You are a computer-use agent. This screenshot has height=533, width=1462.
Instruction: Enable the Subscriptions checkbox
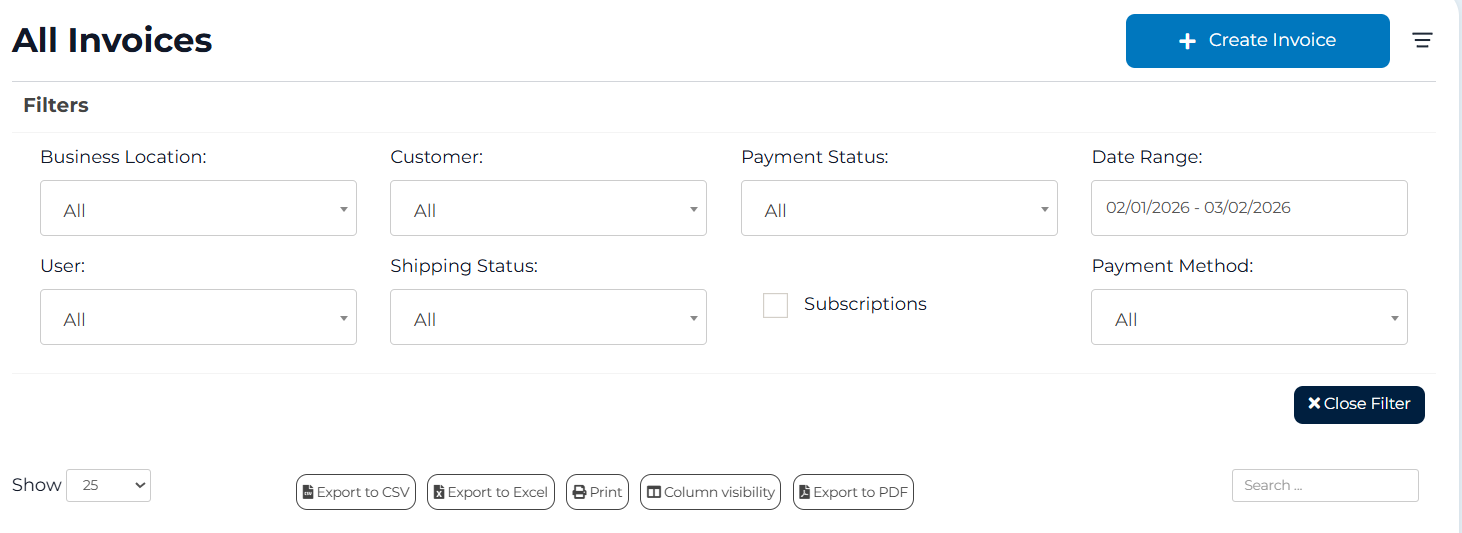pos(775,305)
